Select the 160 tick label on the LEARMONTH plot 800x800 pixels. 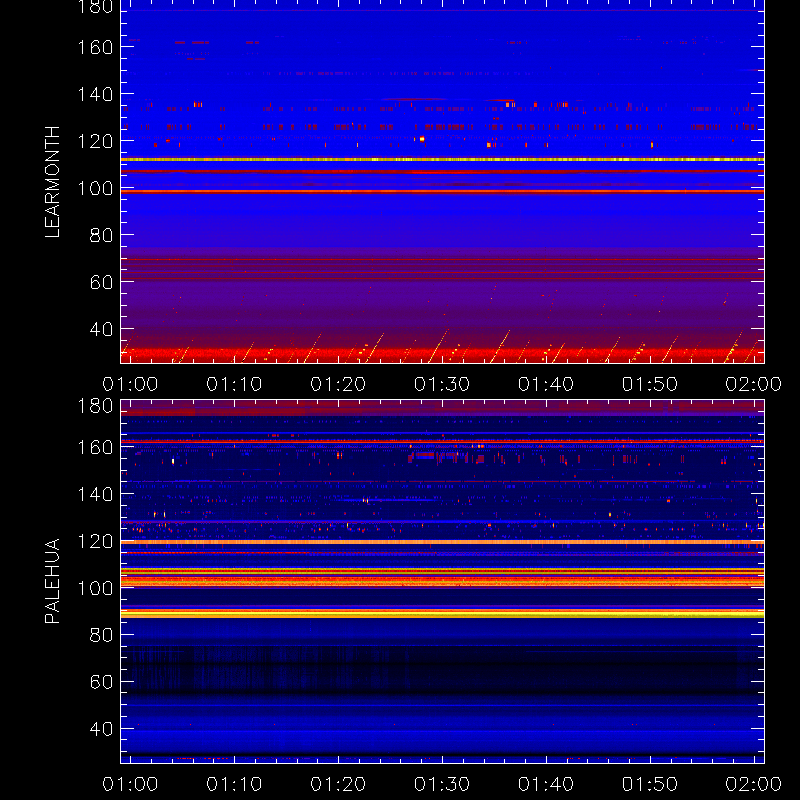[x=95, y=47]
